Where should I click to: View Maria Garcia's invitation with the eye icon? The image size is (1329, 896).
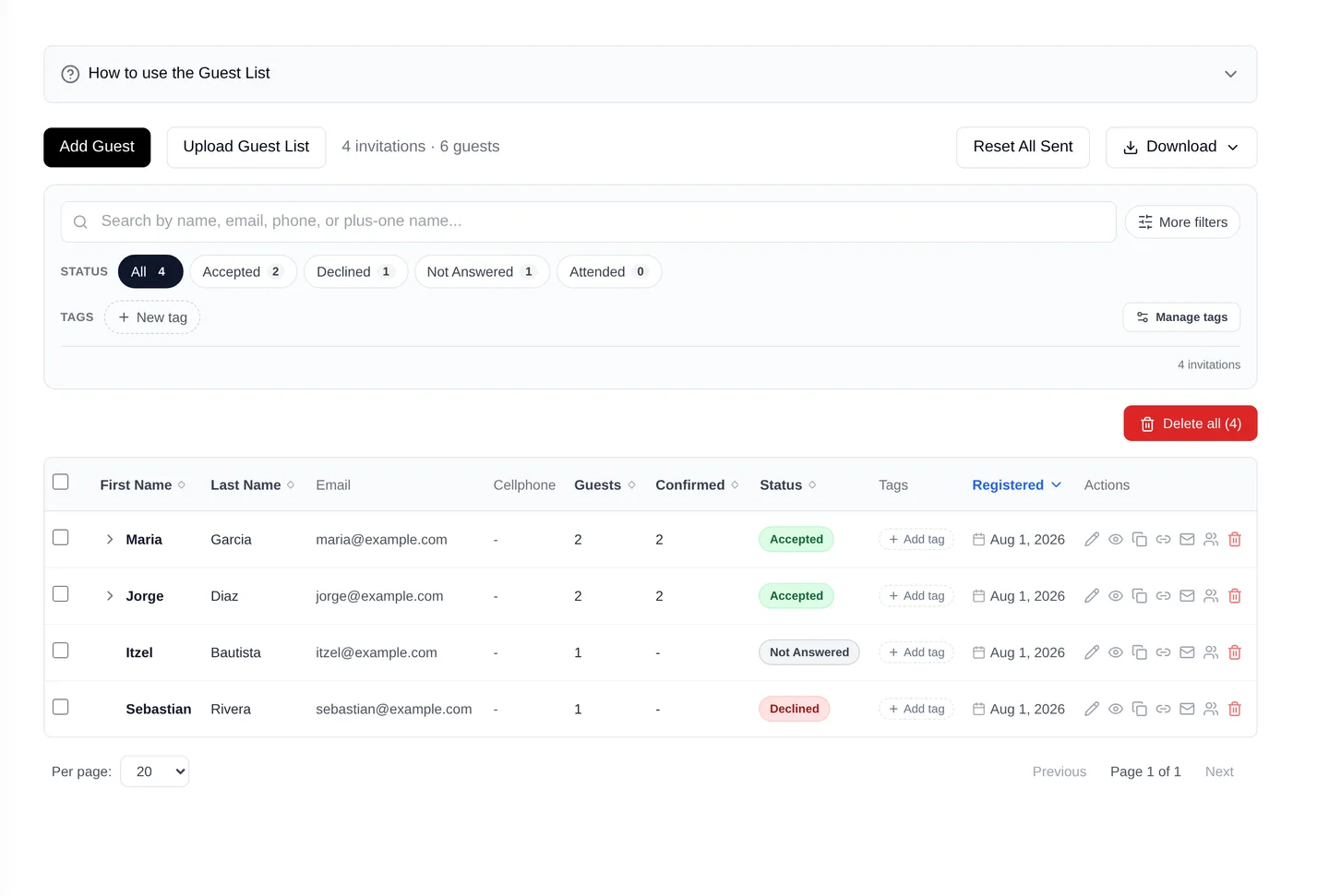[x=1116, y=540]
